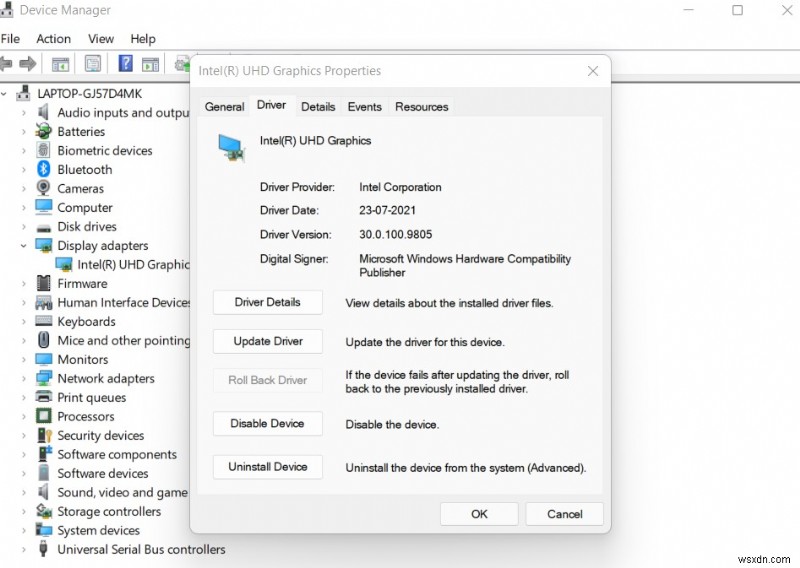Click the Uninstall Device button
Image resolution: width=800 pixels, height=568 pixels.
(268, 466)
